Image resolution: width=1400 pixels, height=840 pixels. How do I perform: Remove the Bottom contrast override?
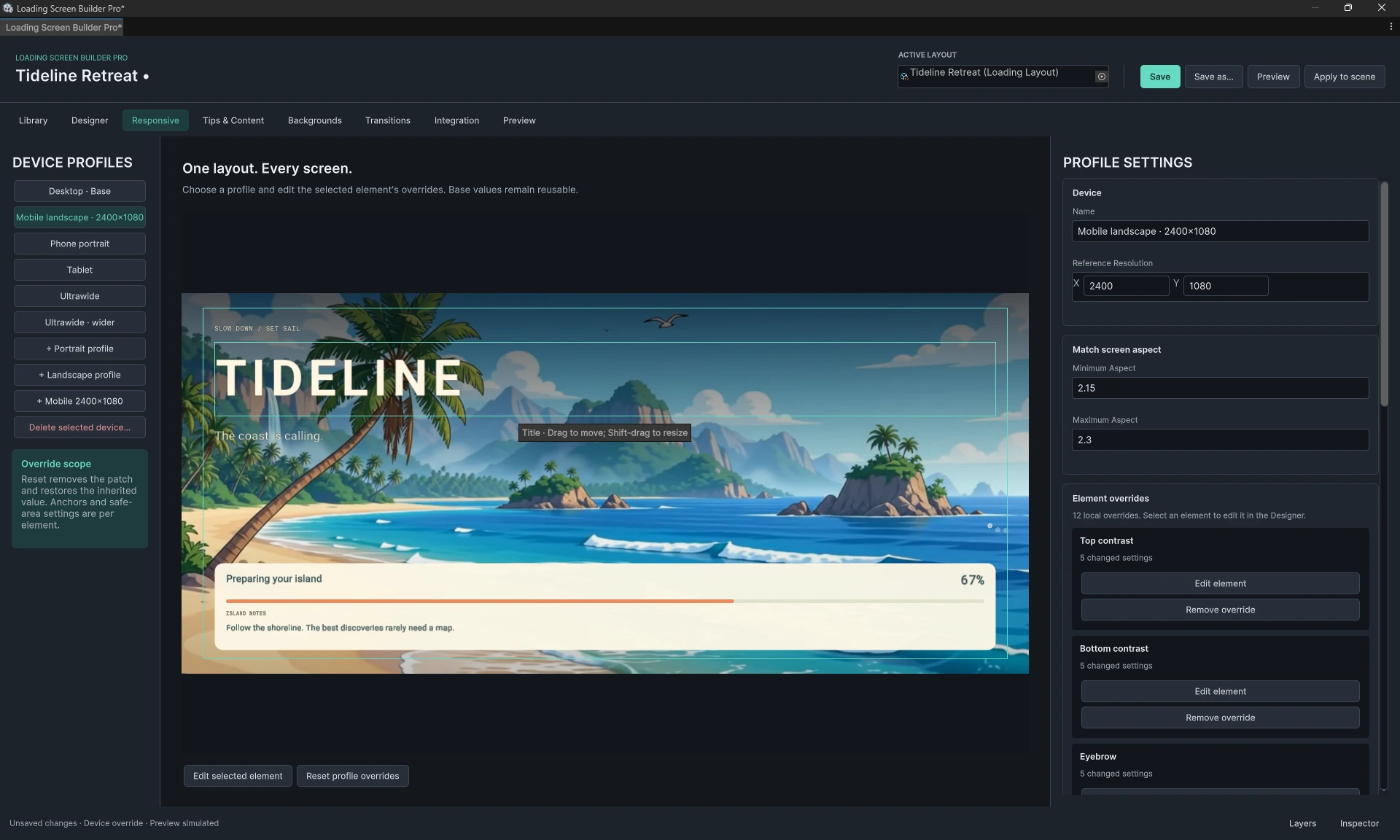(x=1220, y=717)
